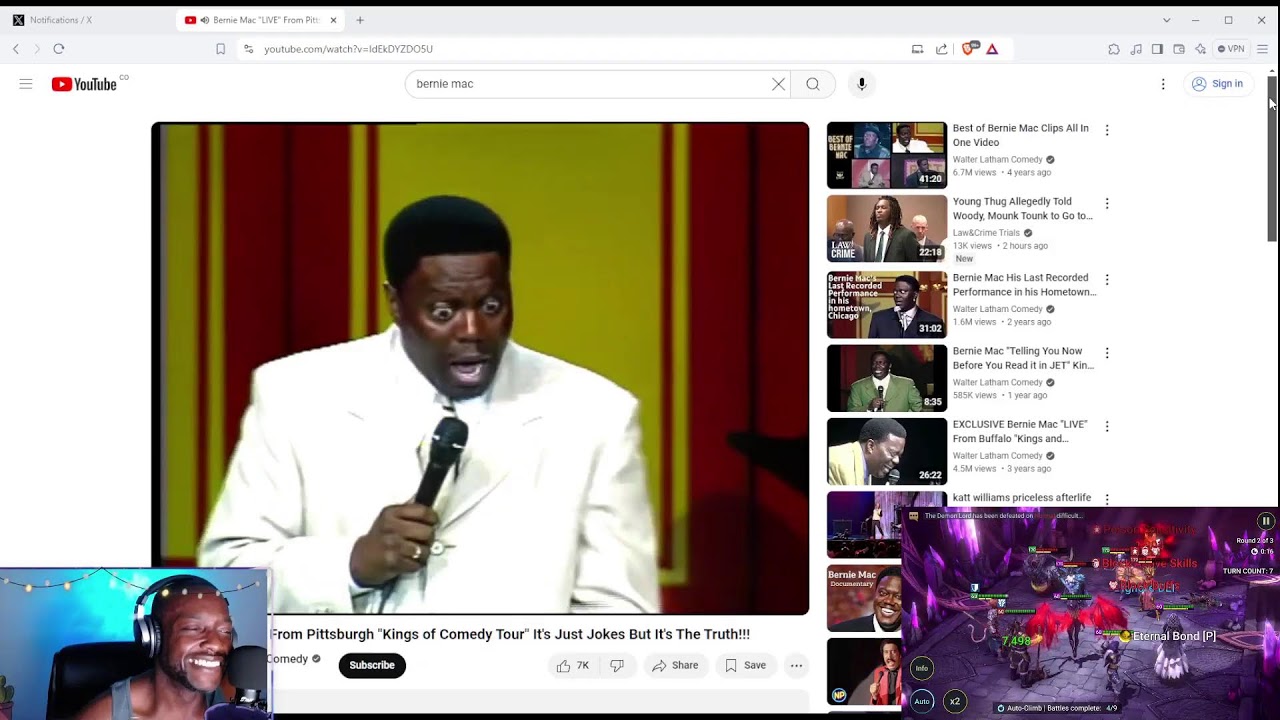
Task: Open the browser main menu
Action: coord(1262,49)
